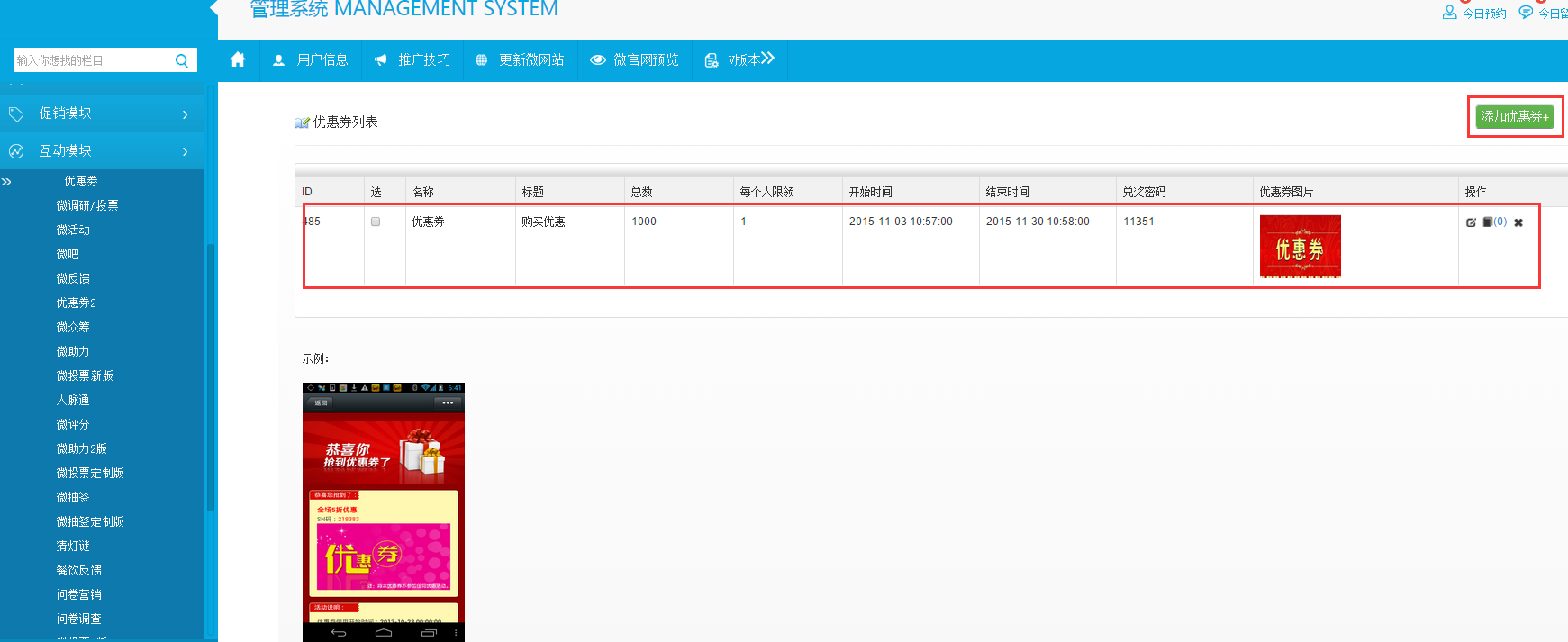The width and height of the screenshot is (1568, 642).
Task: Open the 用户信息 menu item
Action: tap(311, 60)
